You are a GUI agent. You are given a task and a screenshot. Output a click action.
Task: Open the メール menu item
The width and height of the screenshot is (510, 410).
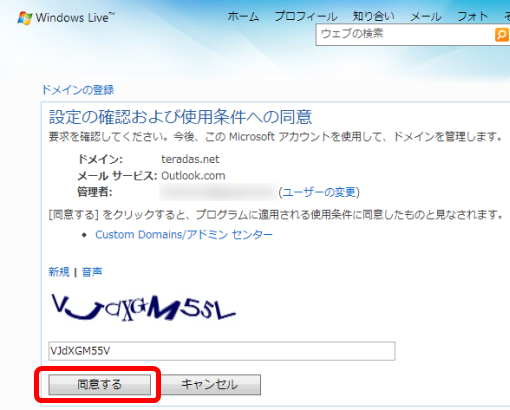(x=426, y=16)
